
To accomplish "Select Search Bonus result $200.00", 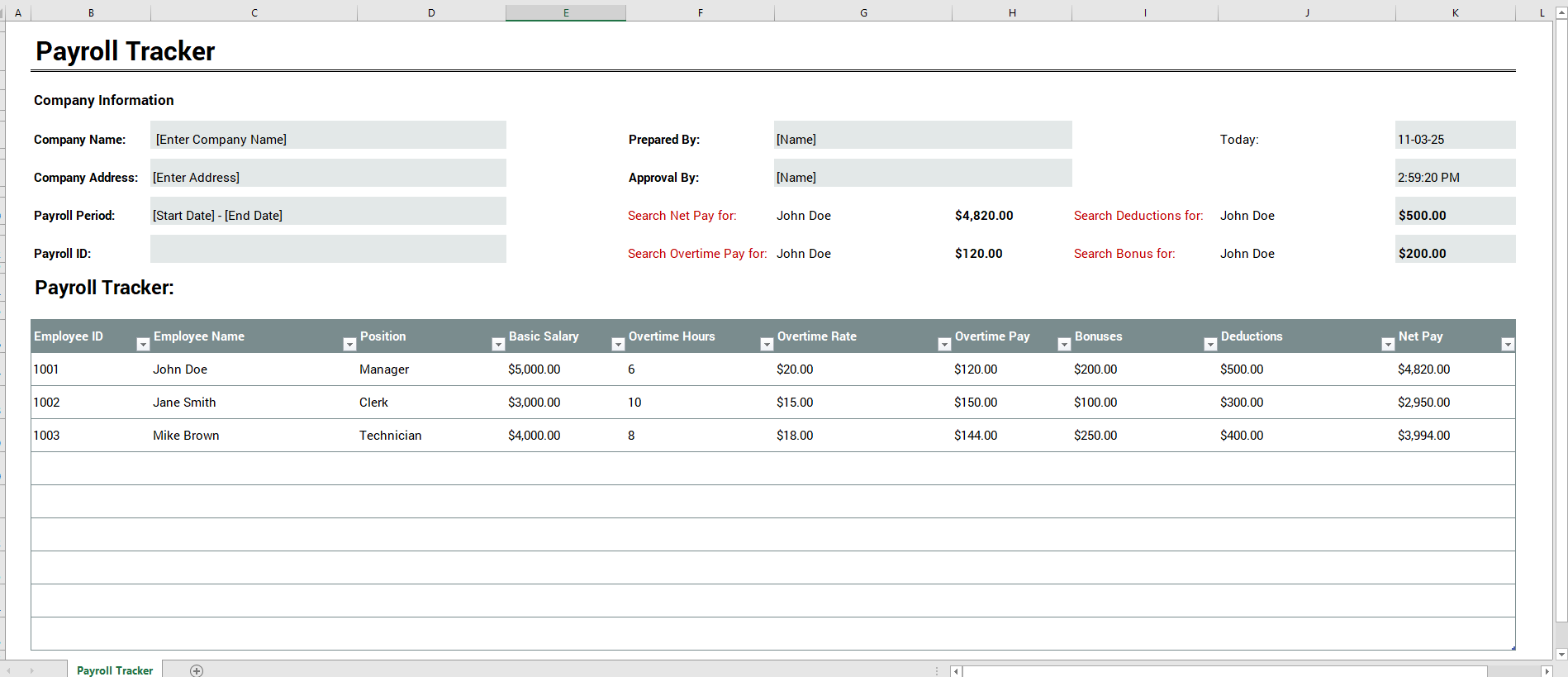I will click(x=1456, y=249).
